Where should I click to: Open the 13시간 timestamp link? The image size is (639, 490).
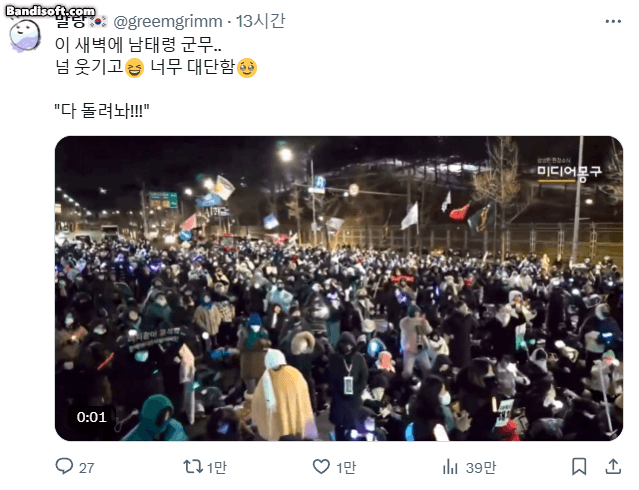click(261, 21)
